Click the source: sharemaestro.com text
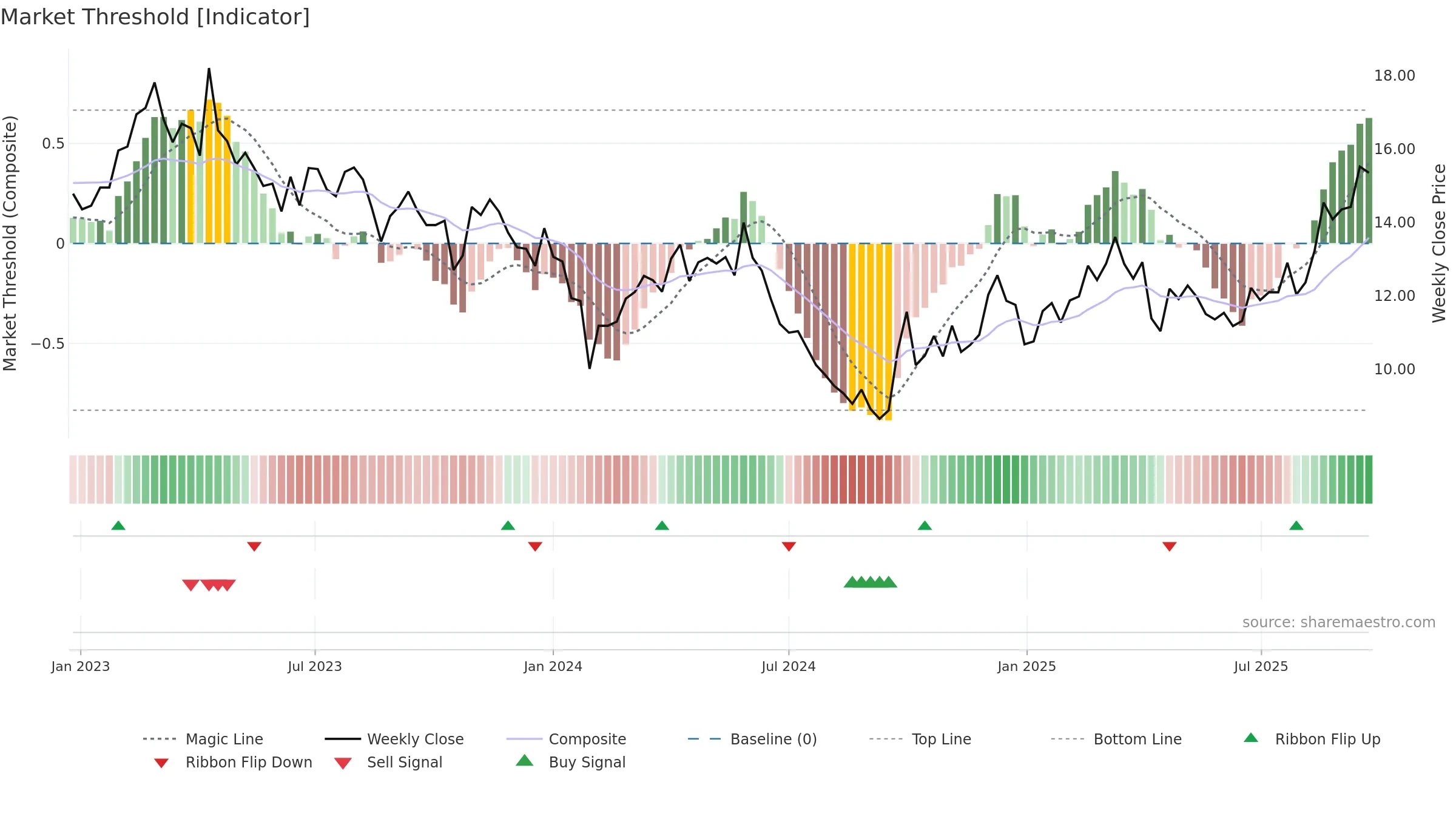The image size is (1456, 819). coord(1339,622)
